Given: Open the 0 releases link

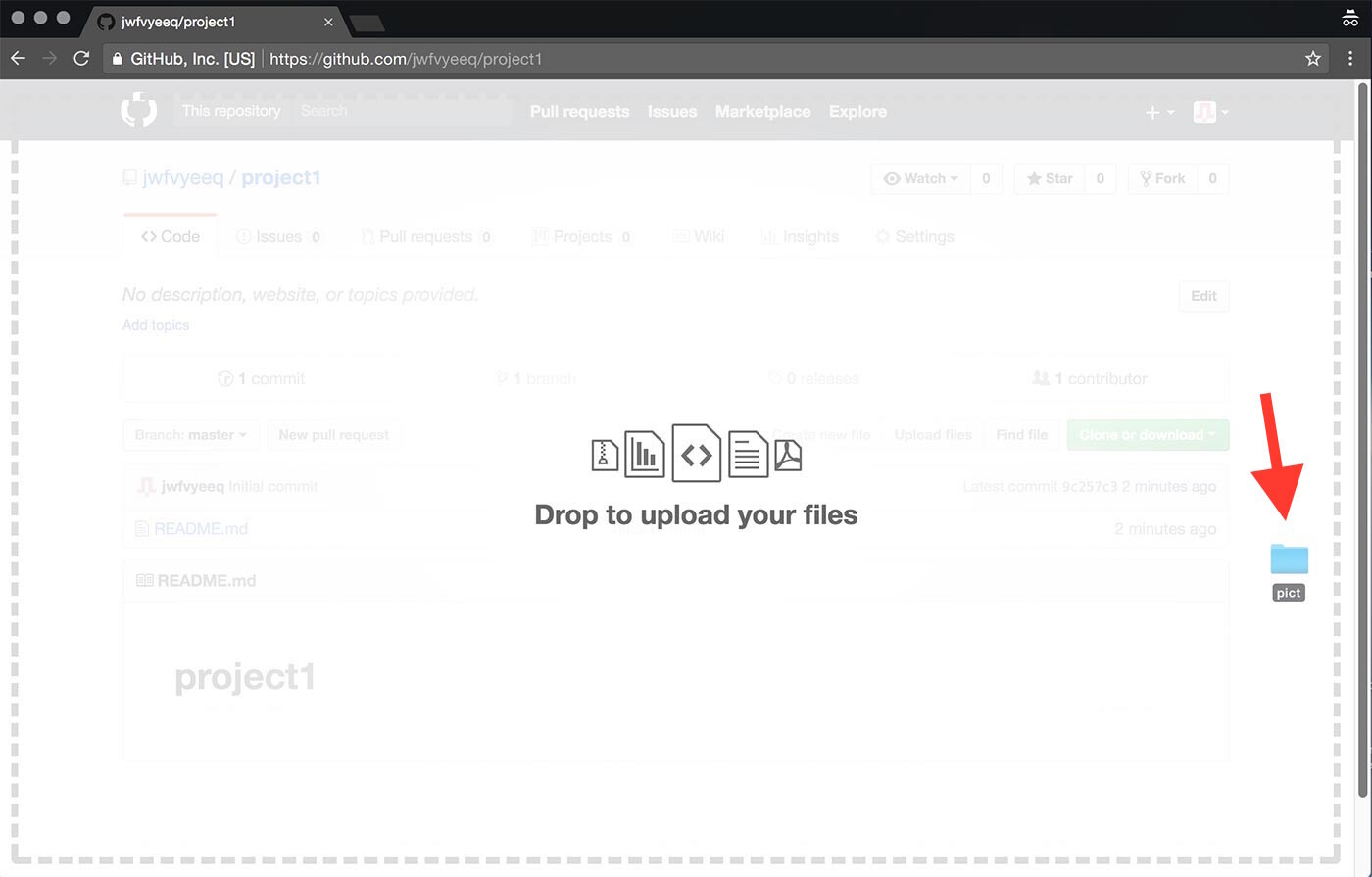Looking at the screenshot, I should click(813, 378).
